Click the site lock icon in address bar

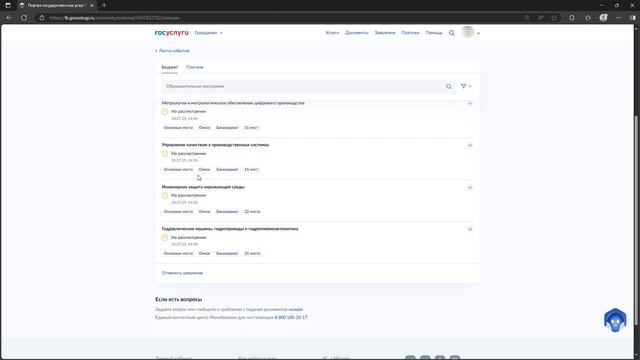42,18
